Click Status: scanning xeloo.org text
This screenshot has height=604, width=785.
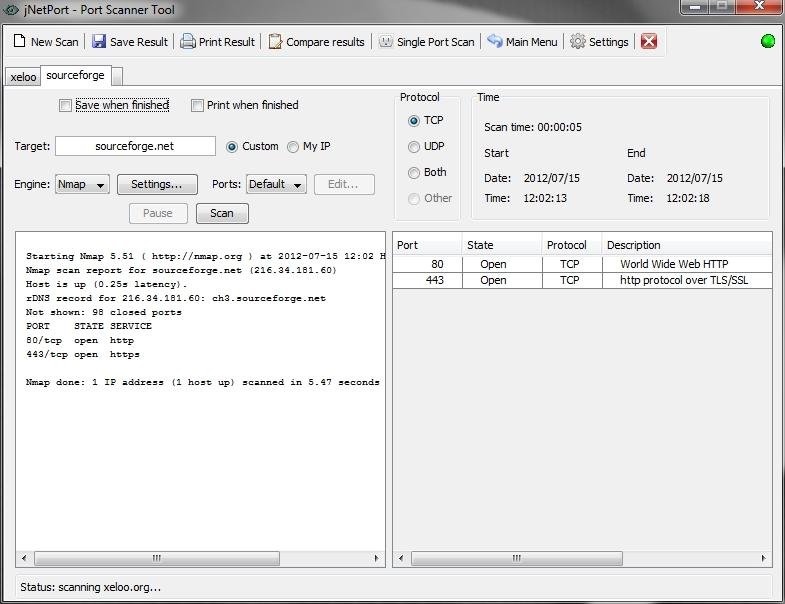click(x=91, y=587)
